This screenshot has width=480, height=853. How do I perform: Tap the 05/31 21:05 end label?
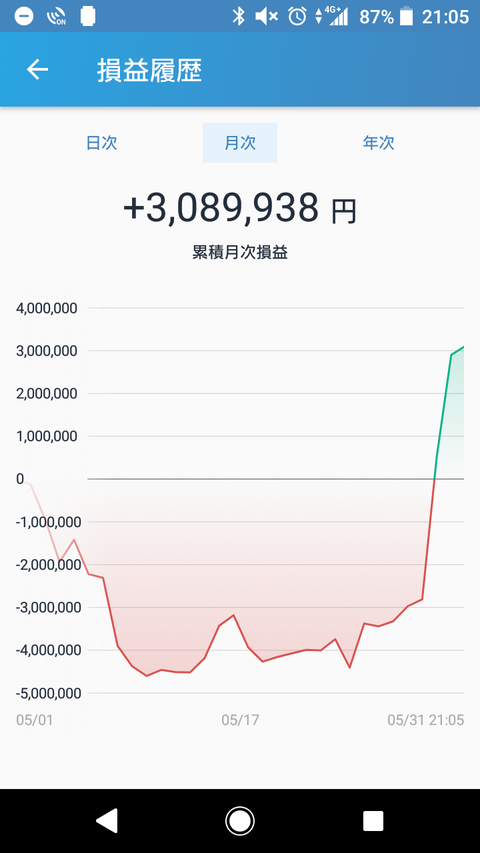(x=426, y=720)
